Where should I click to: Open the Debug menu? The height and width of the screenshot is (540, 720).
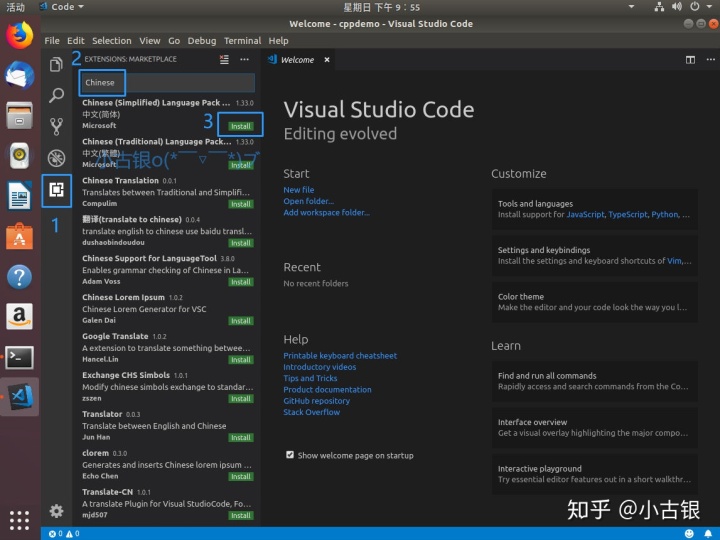tap(202, 41)
